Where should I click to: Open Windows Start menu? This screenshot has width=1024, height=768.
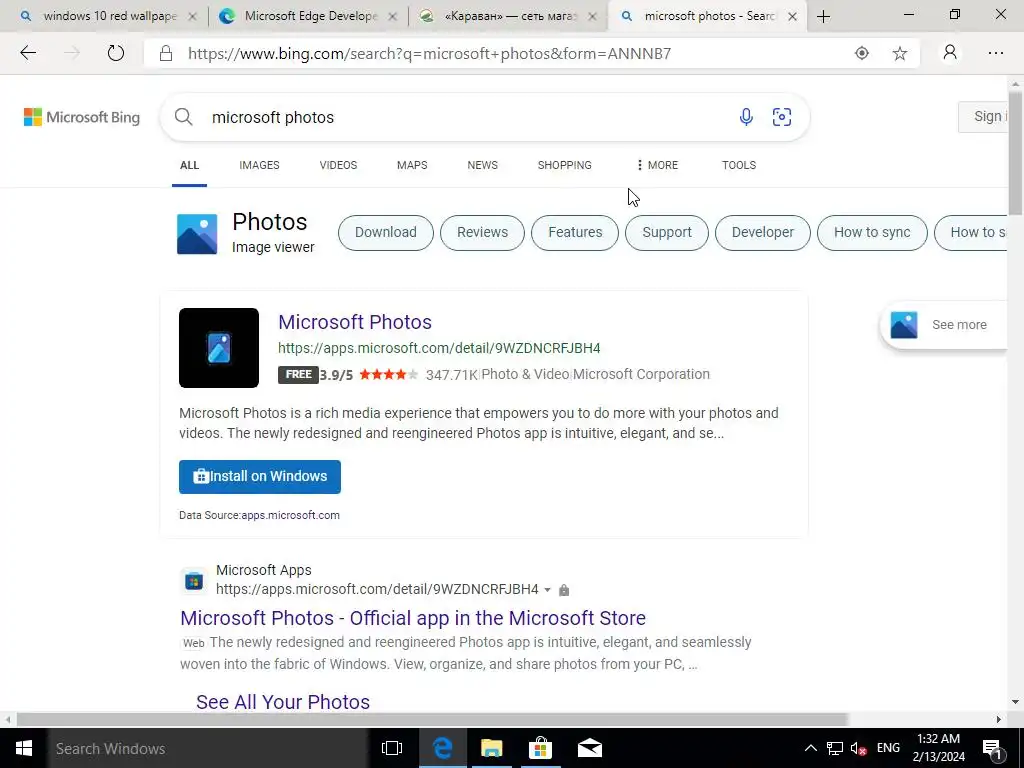click(x=24, y=748)
